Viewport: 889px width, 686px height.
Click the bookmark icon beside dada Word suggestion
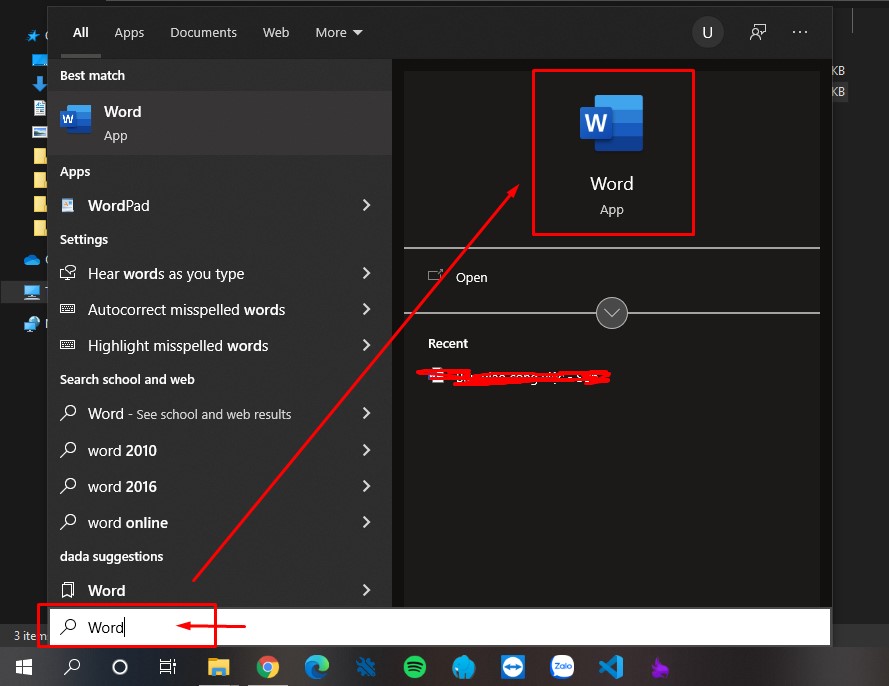(x=67, y=590)
